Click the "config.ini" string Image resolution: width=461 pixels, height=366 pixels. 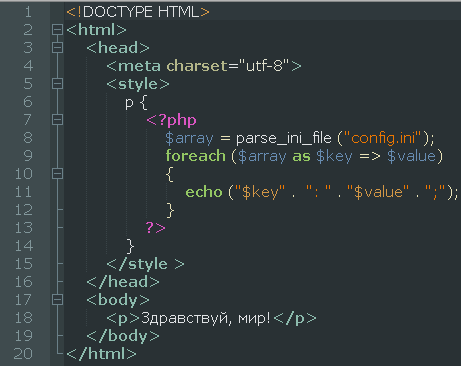pos(383,138)
